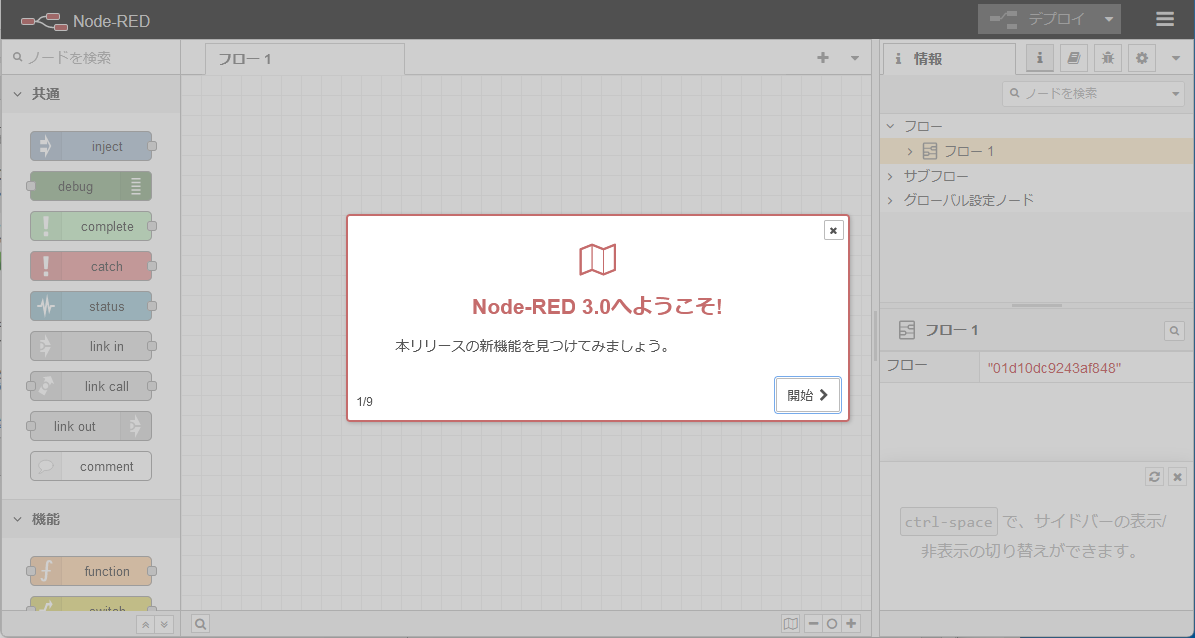Image resolution: width=1195 pixels, height=638 pixels.
Task: Refresh the tip with the refresh icon
Action: coord(1155,476)
